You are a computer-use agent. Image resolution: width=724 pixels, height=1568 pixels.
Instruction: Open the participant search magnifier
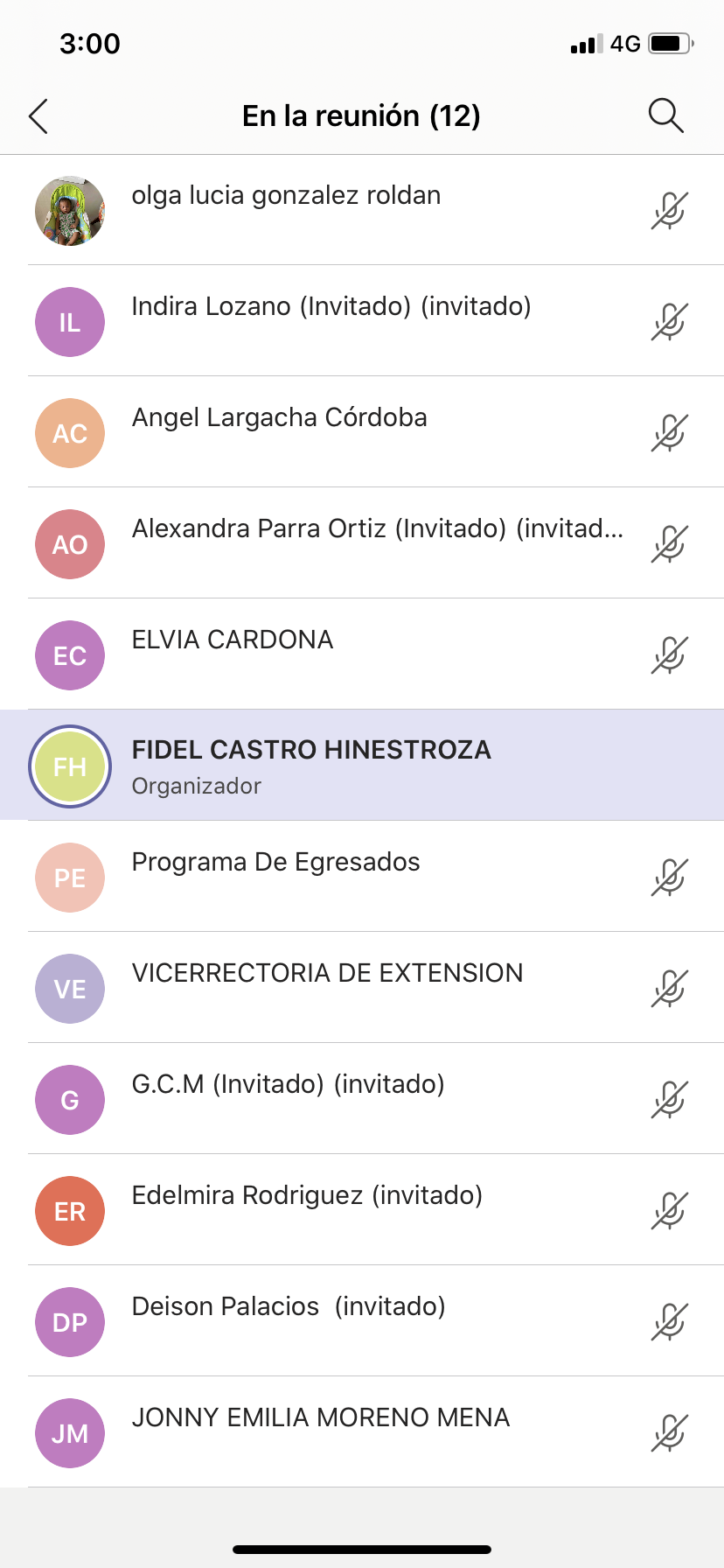[665, 115]
